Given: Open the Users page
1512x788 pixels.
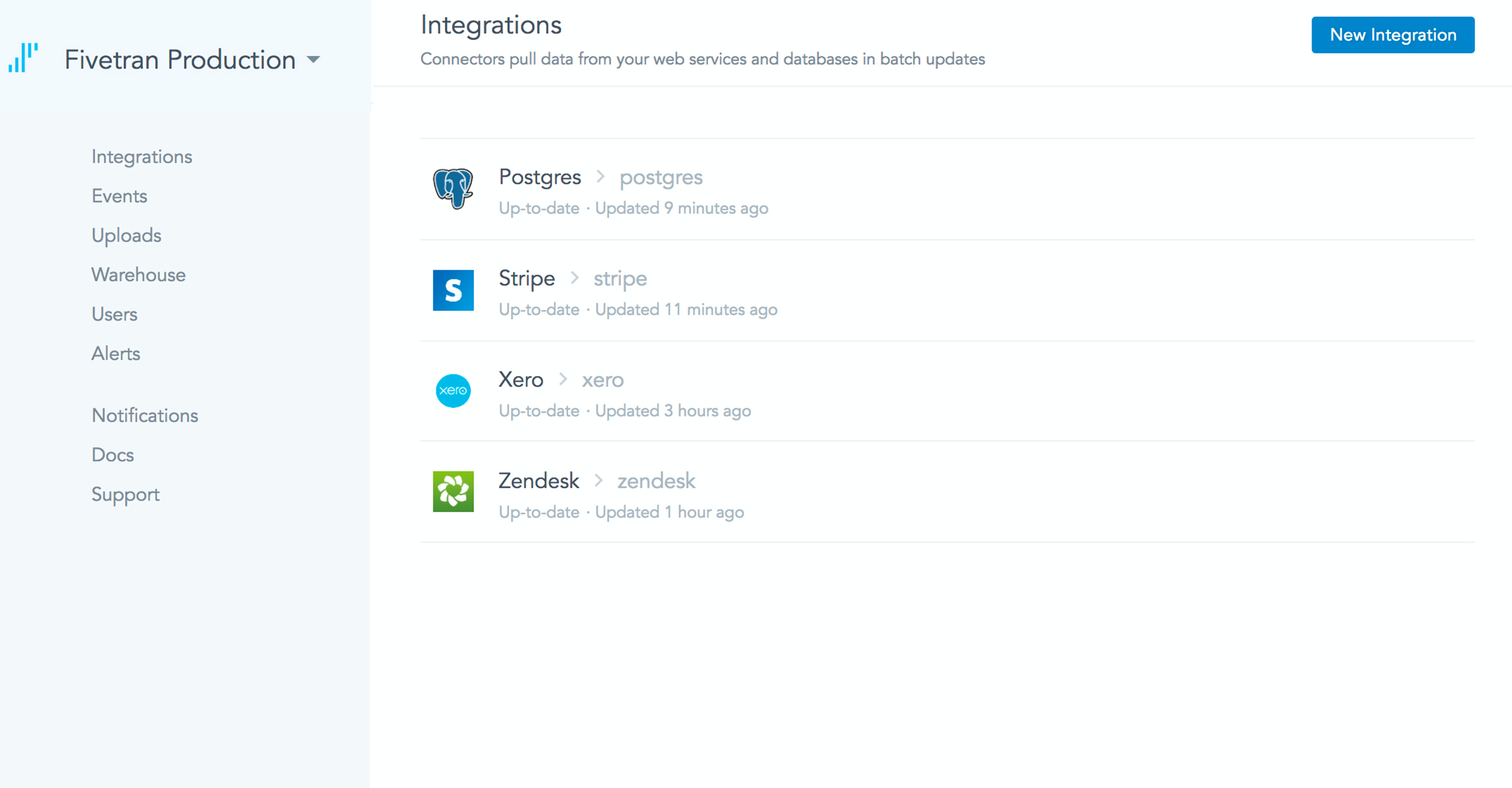Looking at the screenshot, I should tap(114, 315).
